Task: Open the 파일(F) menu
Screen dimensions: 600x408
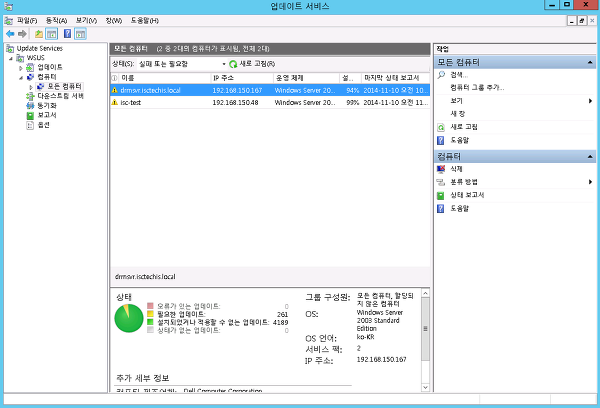Action: click(27, 21)
